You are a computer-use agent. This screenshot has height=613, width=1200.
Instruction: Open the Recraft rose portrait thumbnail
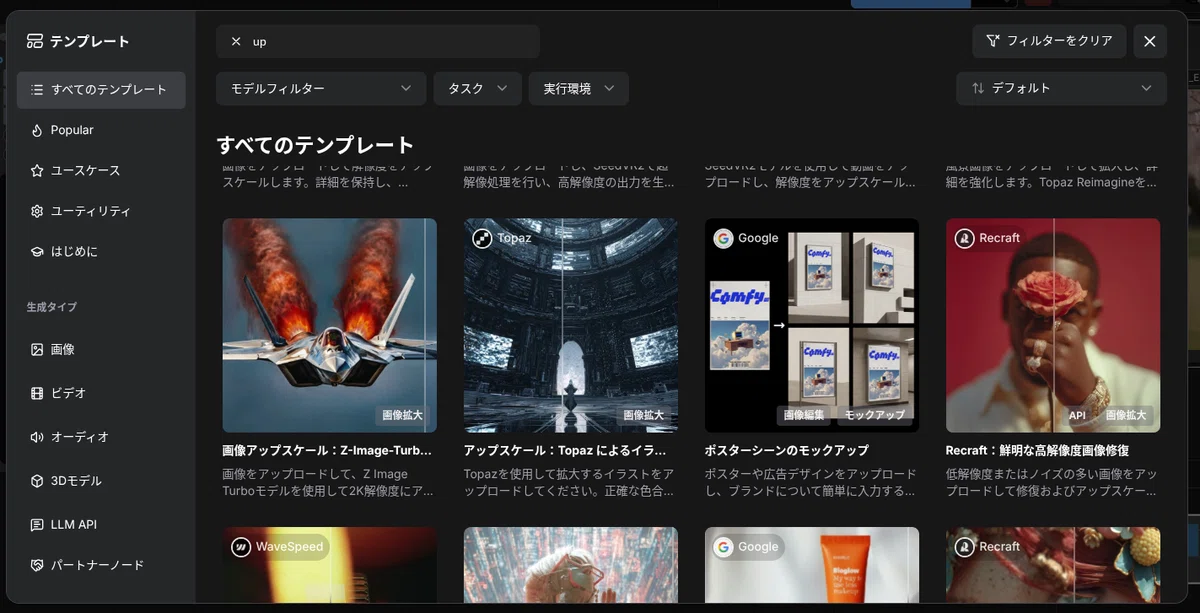(x=1053, y=325)
